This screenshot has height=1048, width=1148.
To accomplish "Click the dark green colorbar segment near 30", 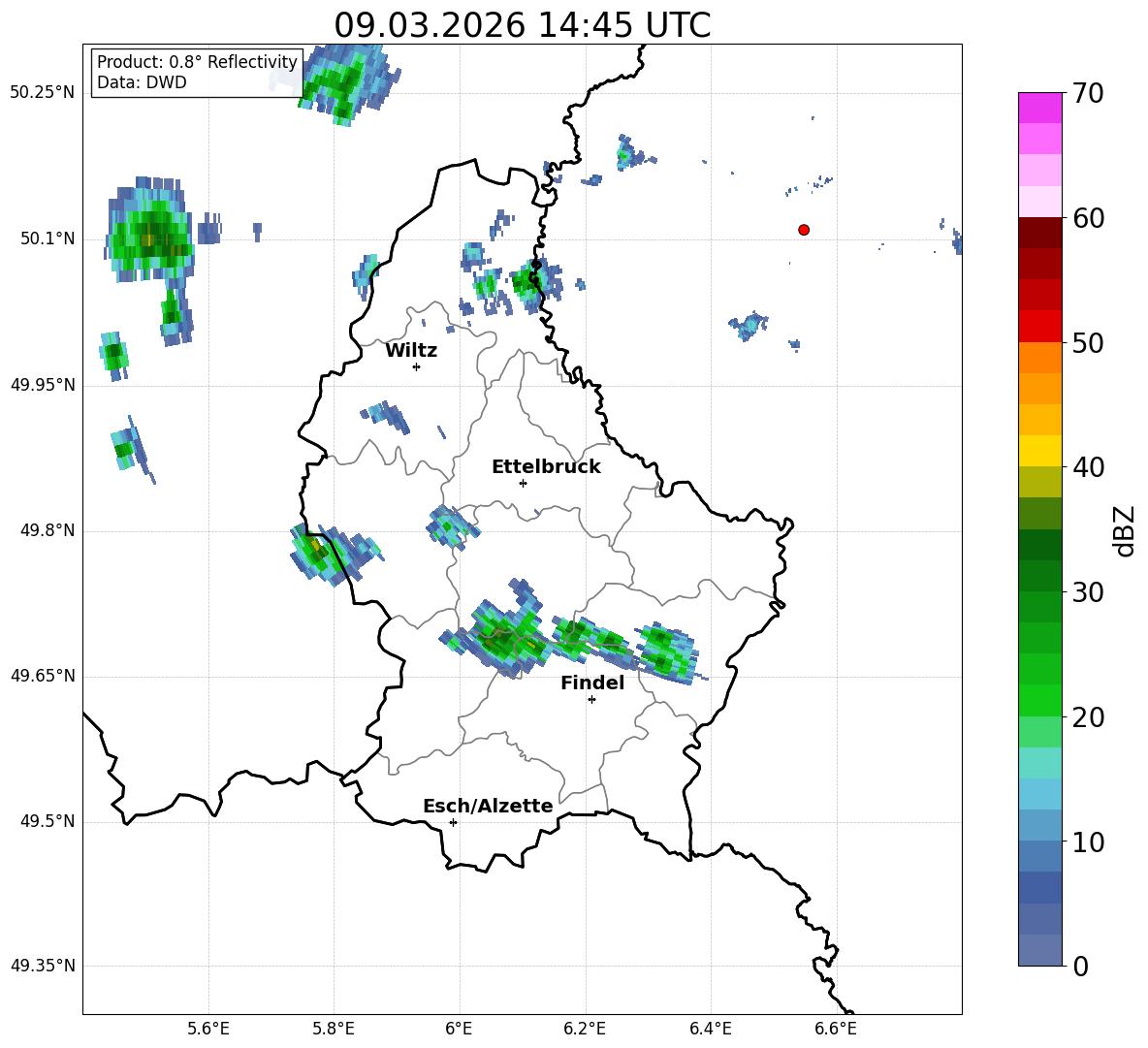I will click(x=1039, y=576).
